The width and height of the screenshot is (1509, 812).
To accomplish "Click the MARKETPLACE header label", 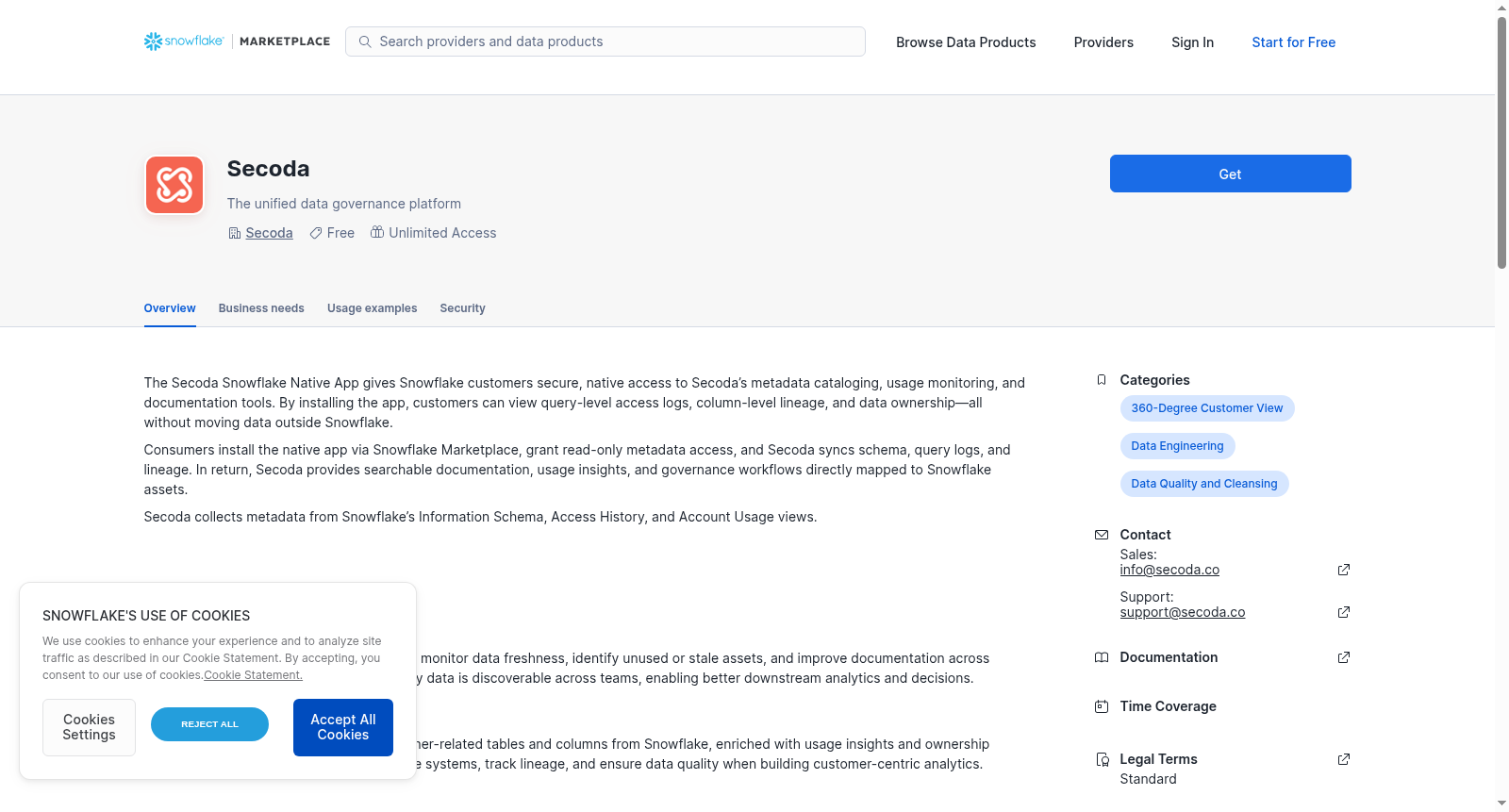I will 285,41.
